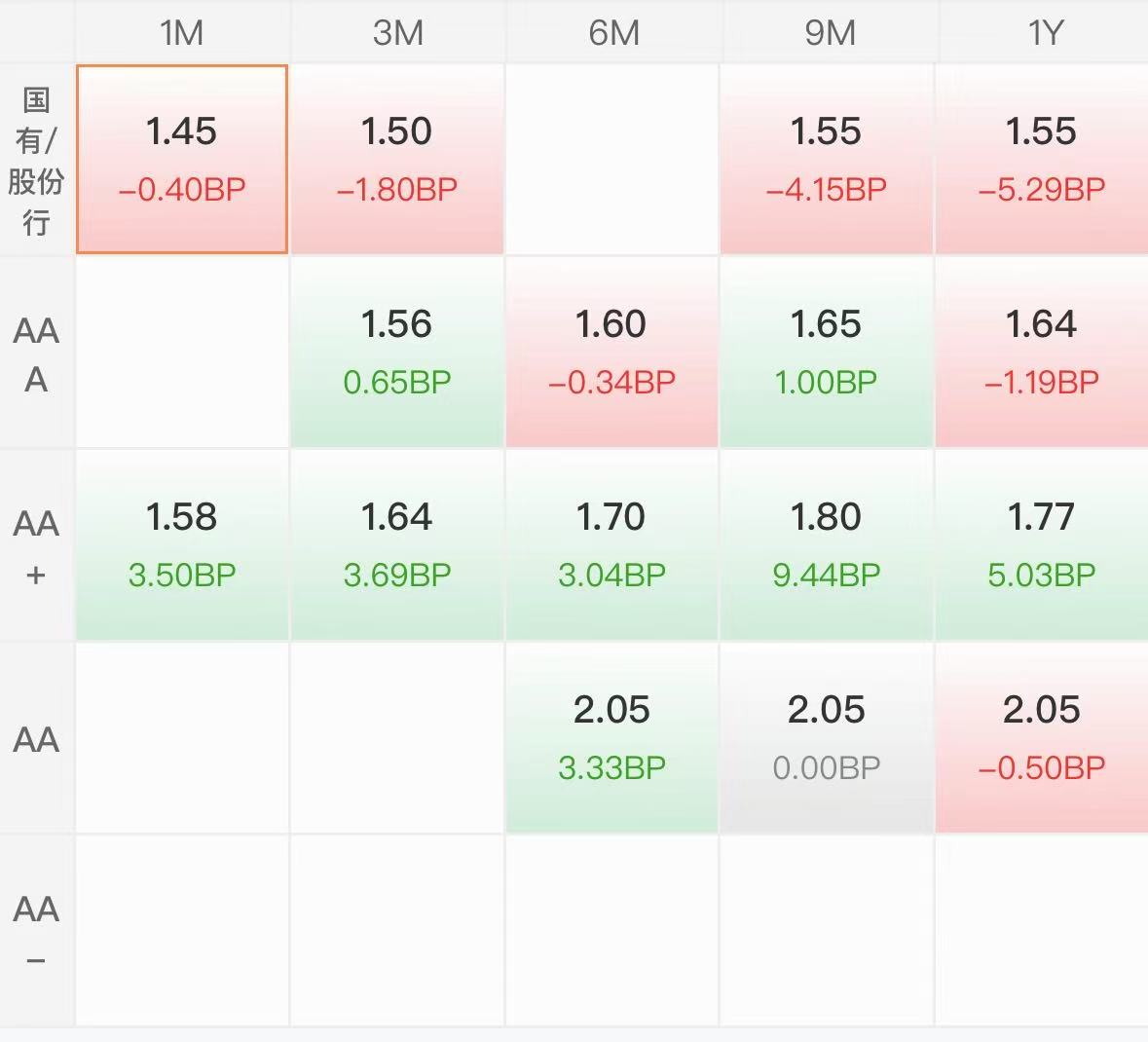Select the AA+ row label
This screenshot has width=1148, height=1042.
point(37,546)
